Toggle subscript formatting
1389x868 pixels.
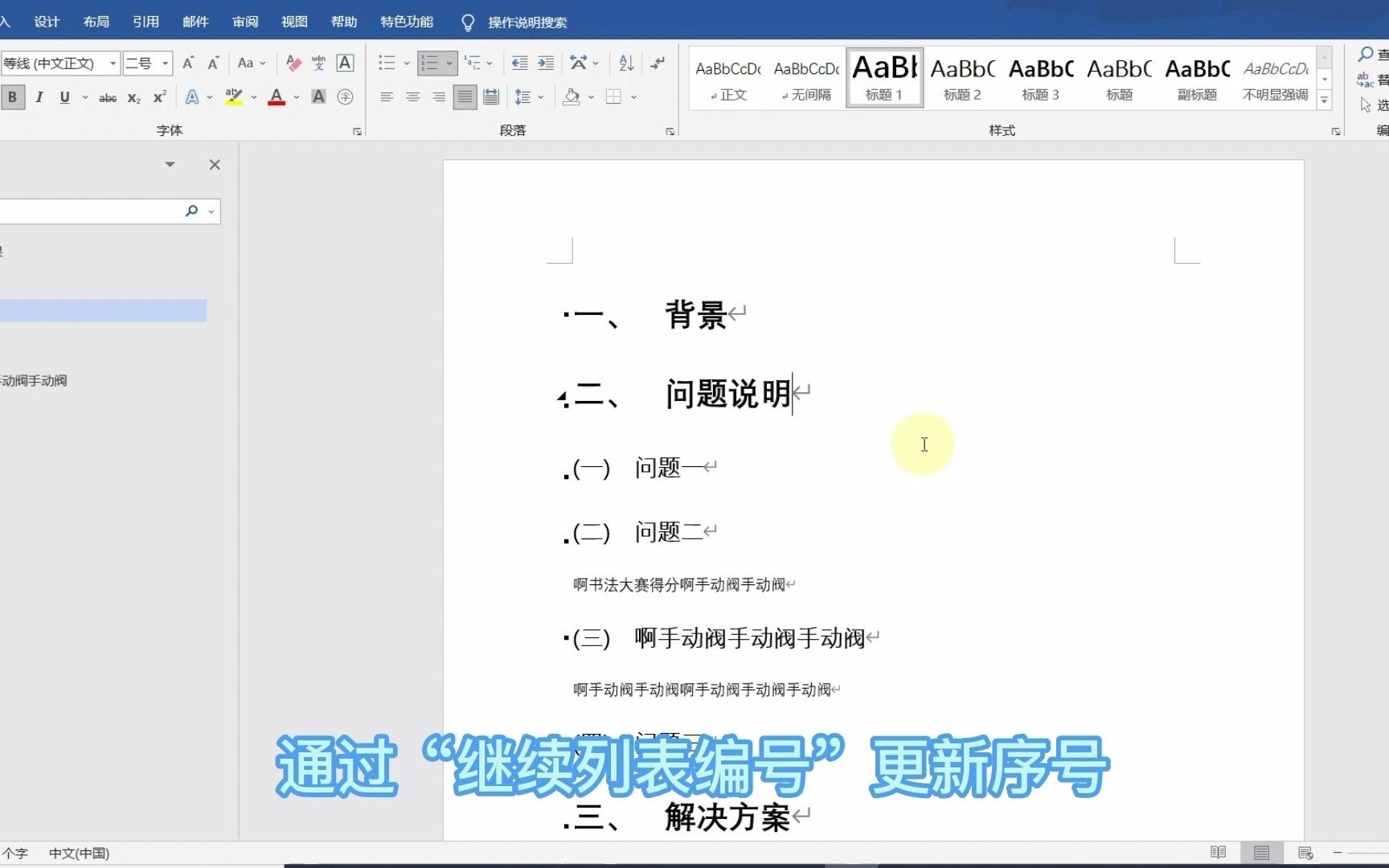click(x=133, y=98)
